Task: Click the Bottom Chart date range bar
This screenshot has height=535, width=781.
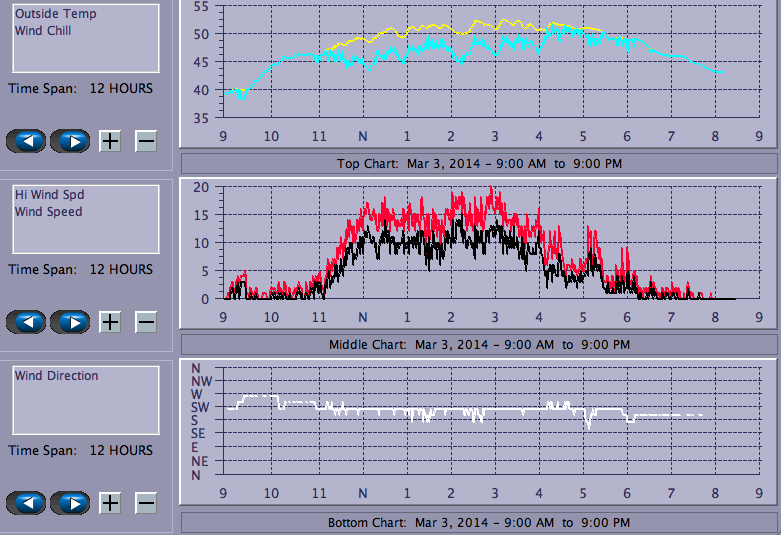Action: click(479, 523)
